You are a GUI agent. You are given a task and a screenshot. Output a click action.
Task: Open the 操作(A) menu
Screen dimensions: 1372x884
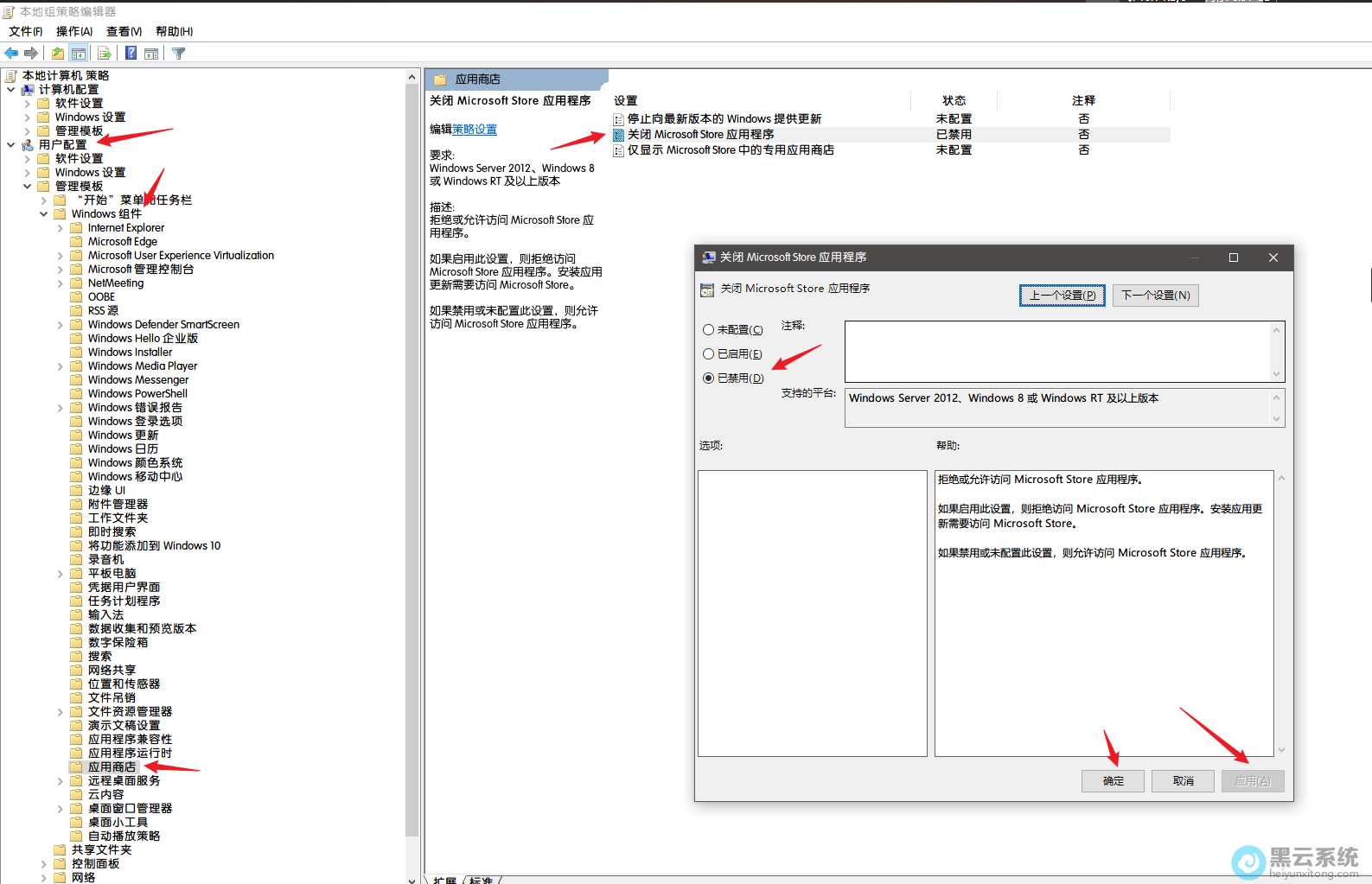pyautogui.click(x=74, y=31)
